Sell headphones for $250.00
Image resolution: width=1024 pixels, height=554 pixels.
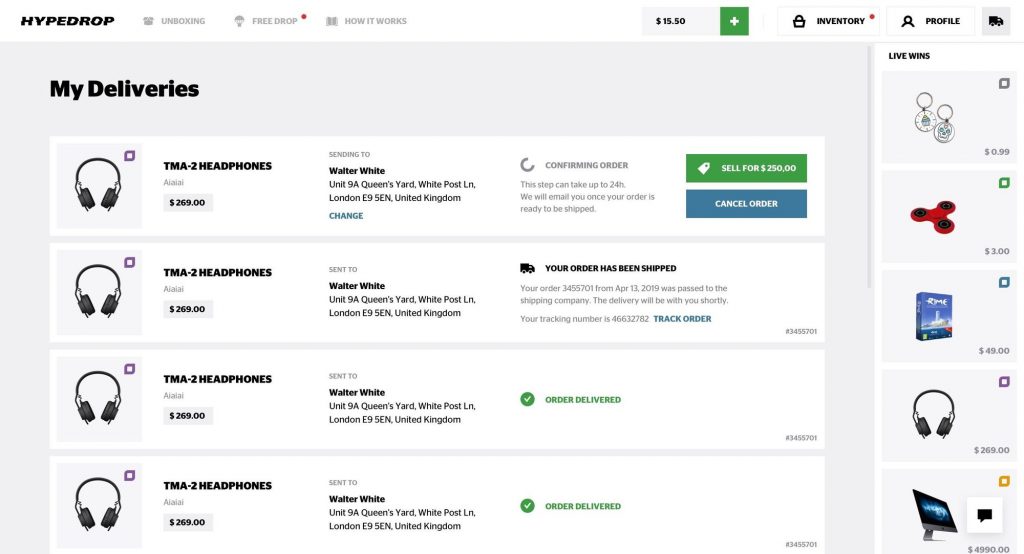pos(746,168)
